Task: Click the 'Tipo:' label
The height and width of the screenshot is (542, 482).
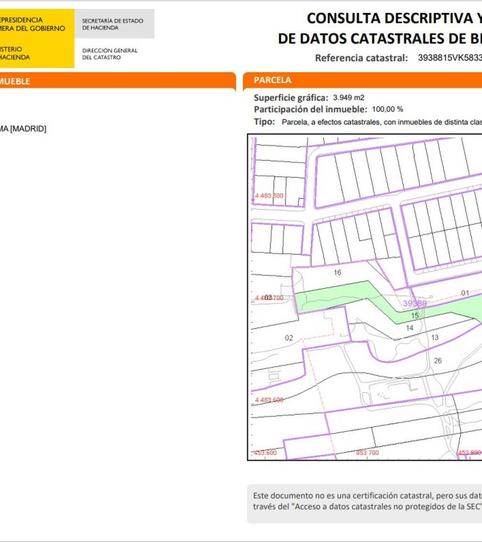Action: pyautogui.click(x=264, y=122)
